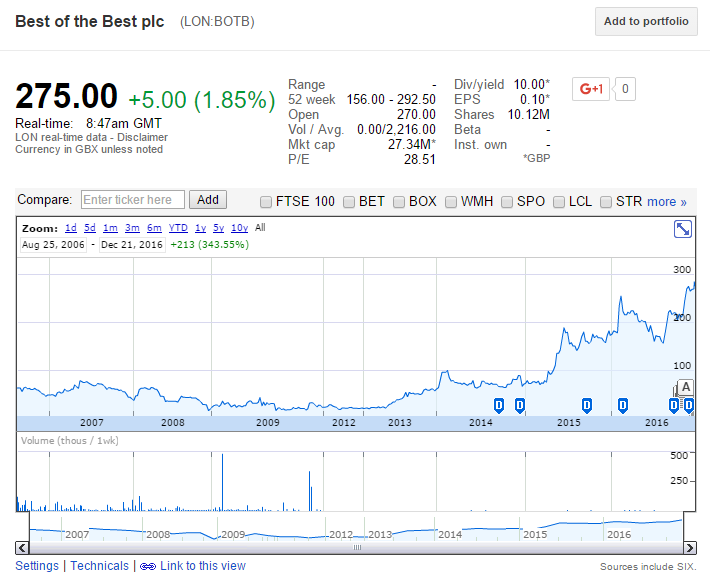Screen dimensions: 710x582
Task: Click the 2009 label on the mini timeline
Action: pyautogui.click(x=233, y=535)
